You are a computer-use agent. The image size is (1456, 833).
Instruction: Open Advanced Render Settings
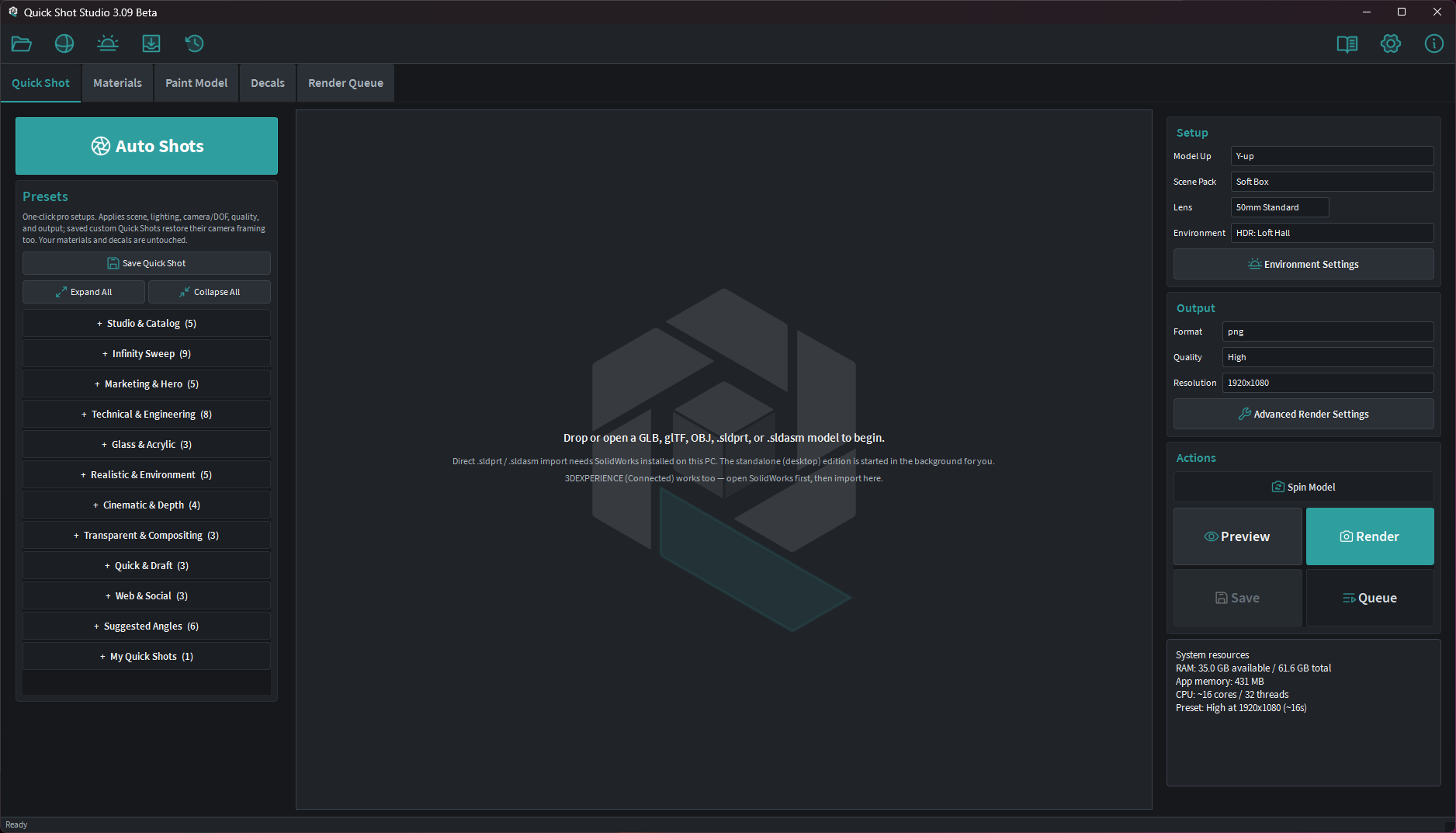[x=1304, y=414]
